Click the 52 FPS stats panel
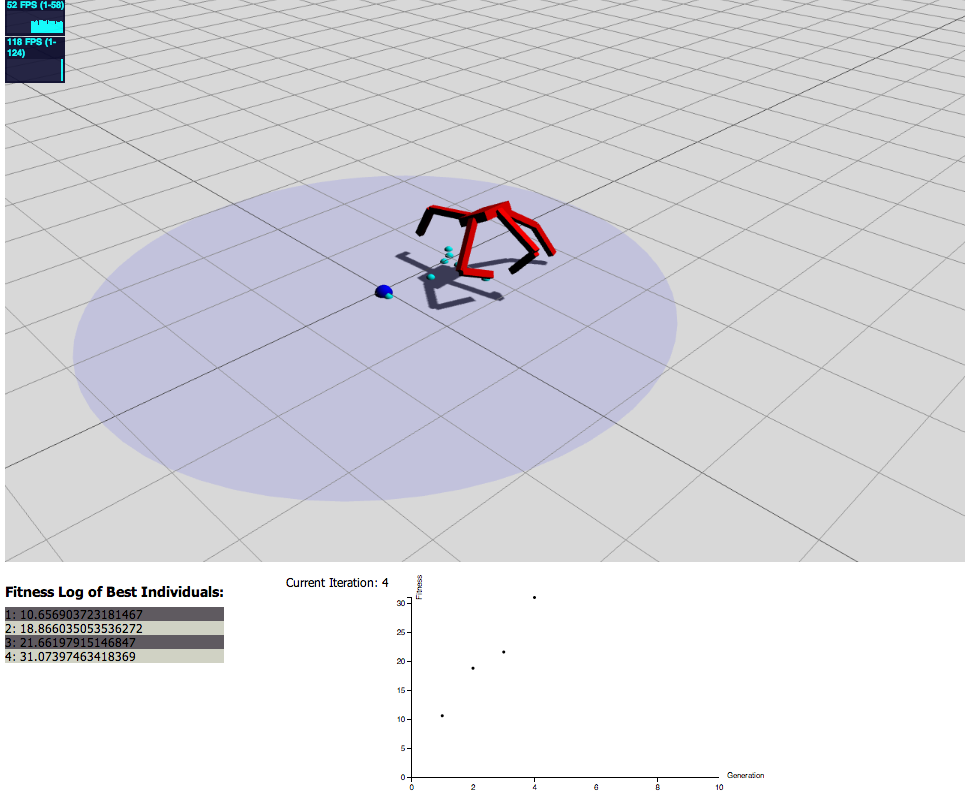Screen dimensions: 971x798 (x=35, y=17)
